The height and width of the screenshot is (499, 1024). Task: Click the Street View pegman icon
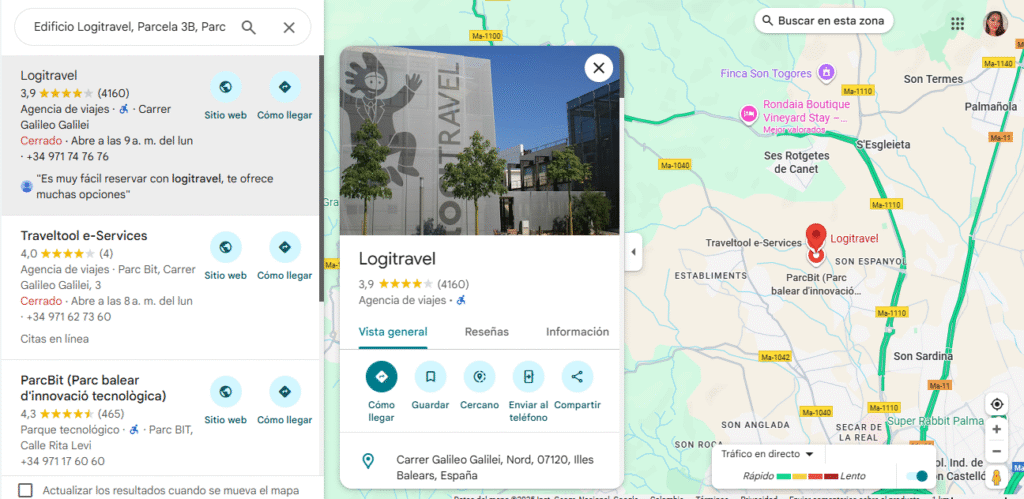click(997, 477)
